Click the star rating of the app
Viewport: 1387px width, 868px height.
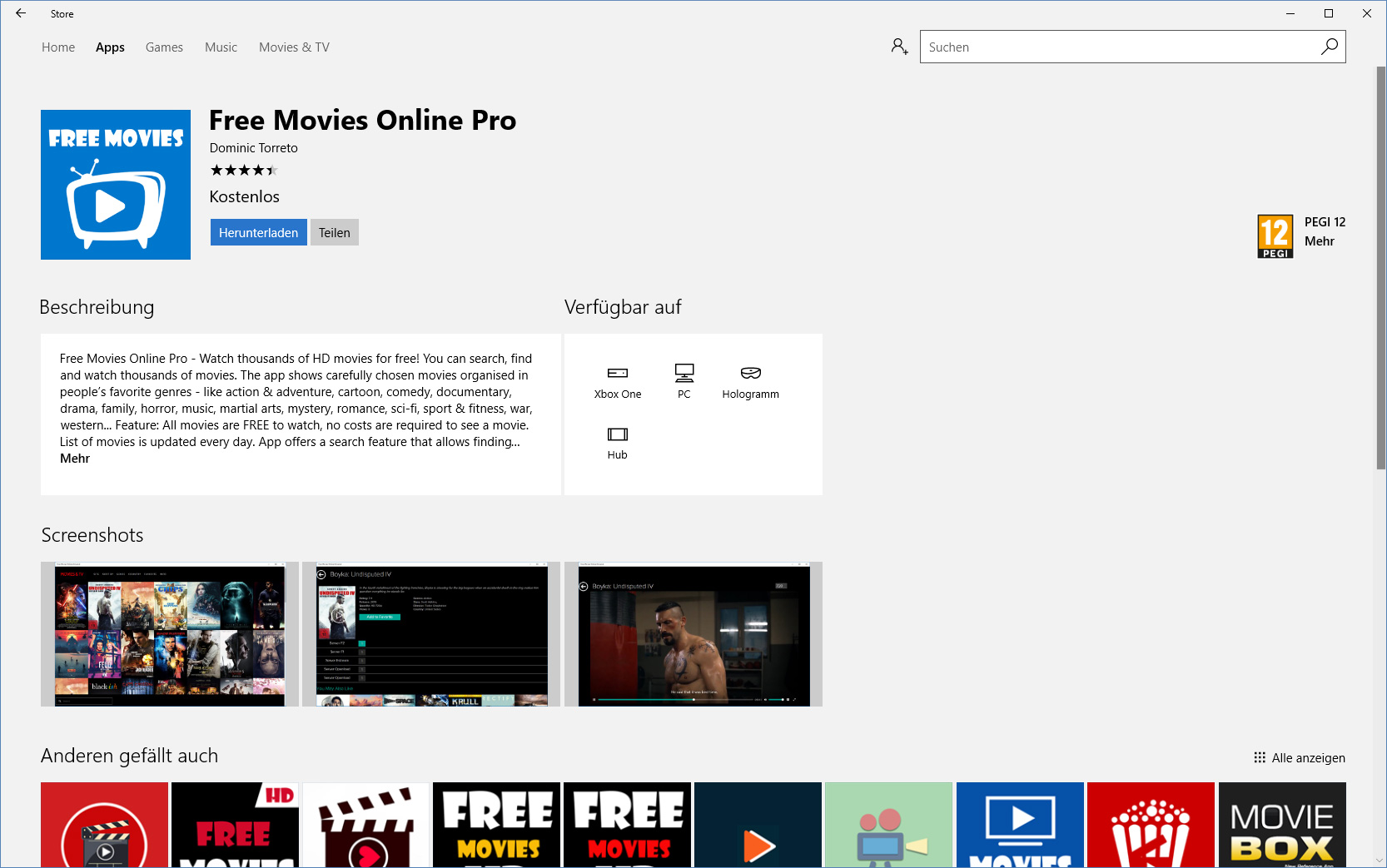point(244,171)
